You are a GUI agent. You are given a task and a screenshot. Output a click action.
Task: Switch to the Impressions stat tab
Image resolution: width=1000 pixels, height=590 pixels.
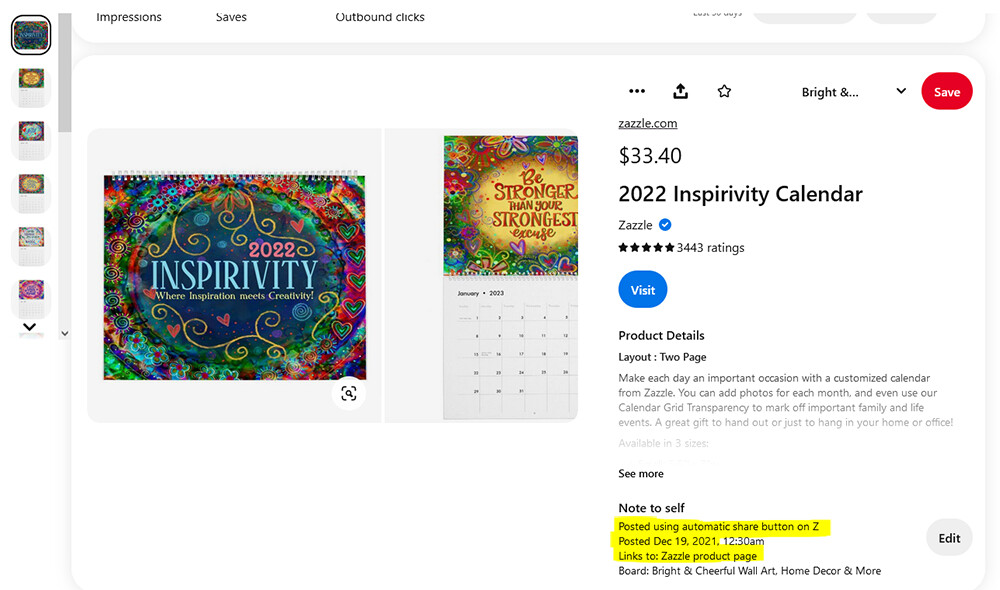129,17
